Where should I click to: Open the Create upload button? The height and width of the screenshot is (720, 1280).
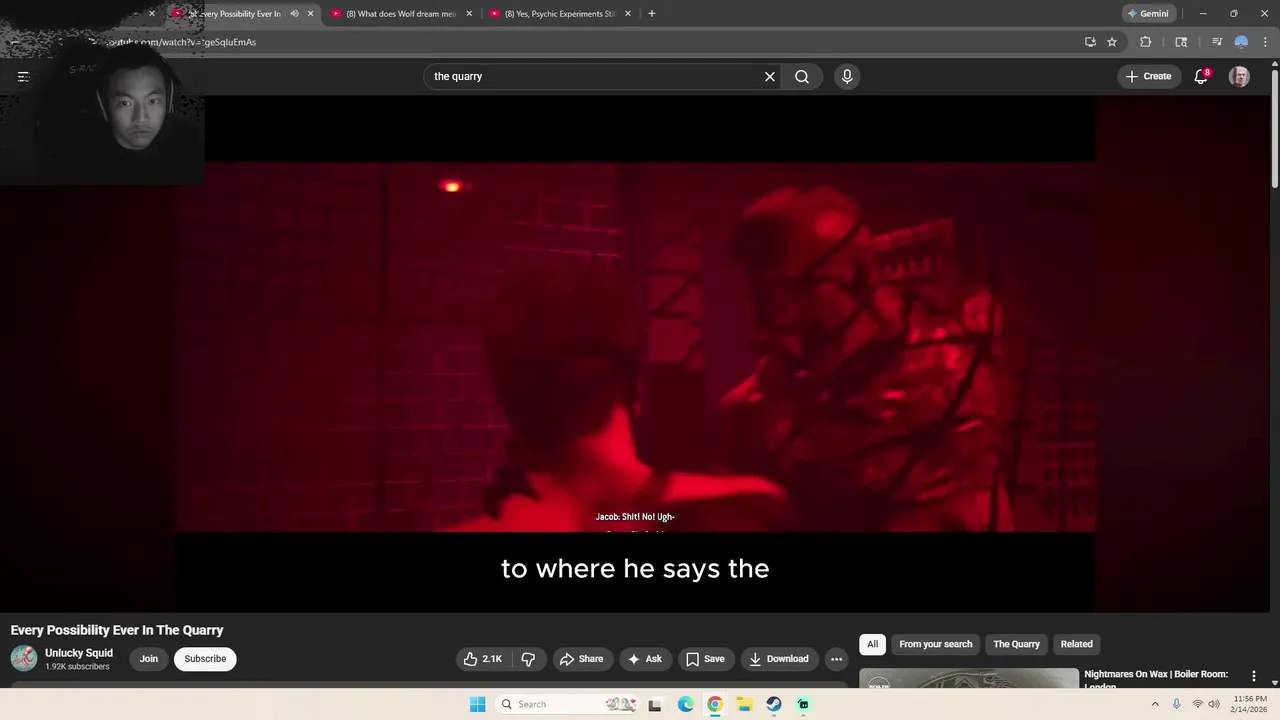point(1148,77)
